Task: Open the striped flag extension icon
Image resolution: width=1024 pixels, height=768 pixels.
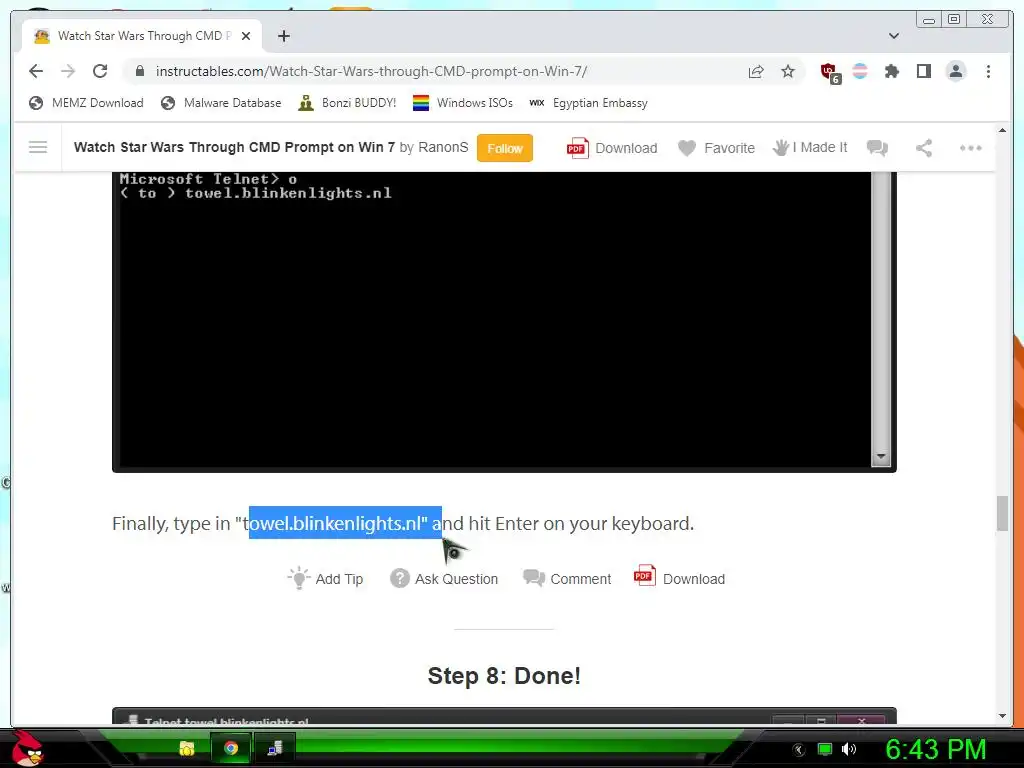Action: (x=860, y=71)
